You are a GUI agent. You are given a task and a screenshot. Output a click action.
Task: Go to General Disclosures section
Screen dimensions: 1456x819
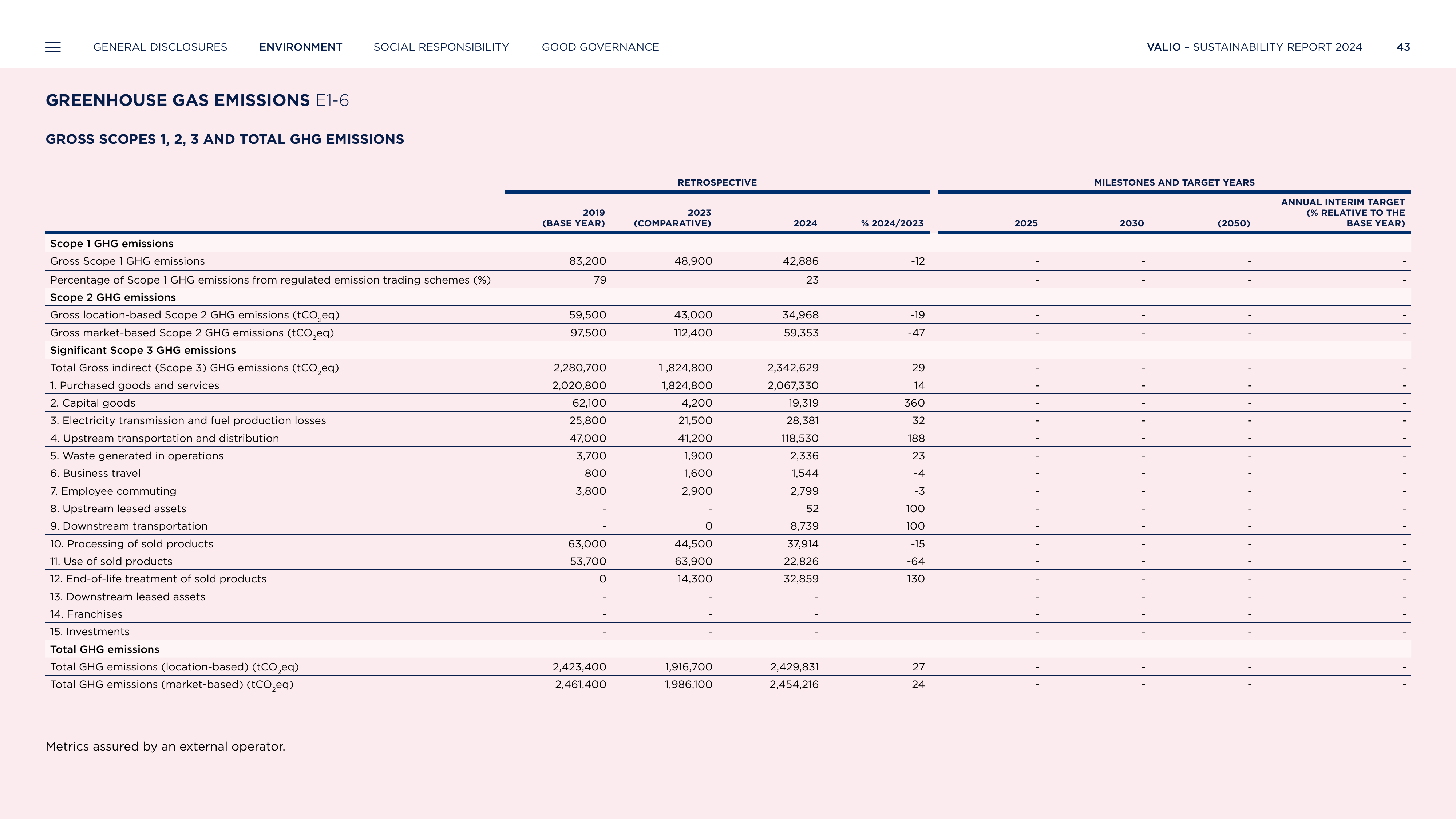[x=160, y=47]
